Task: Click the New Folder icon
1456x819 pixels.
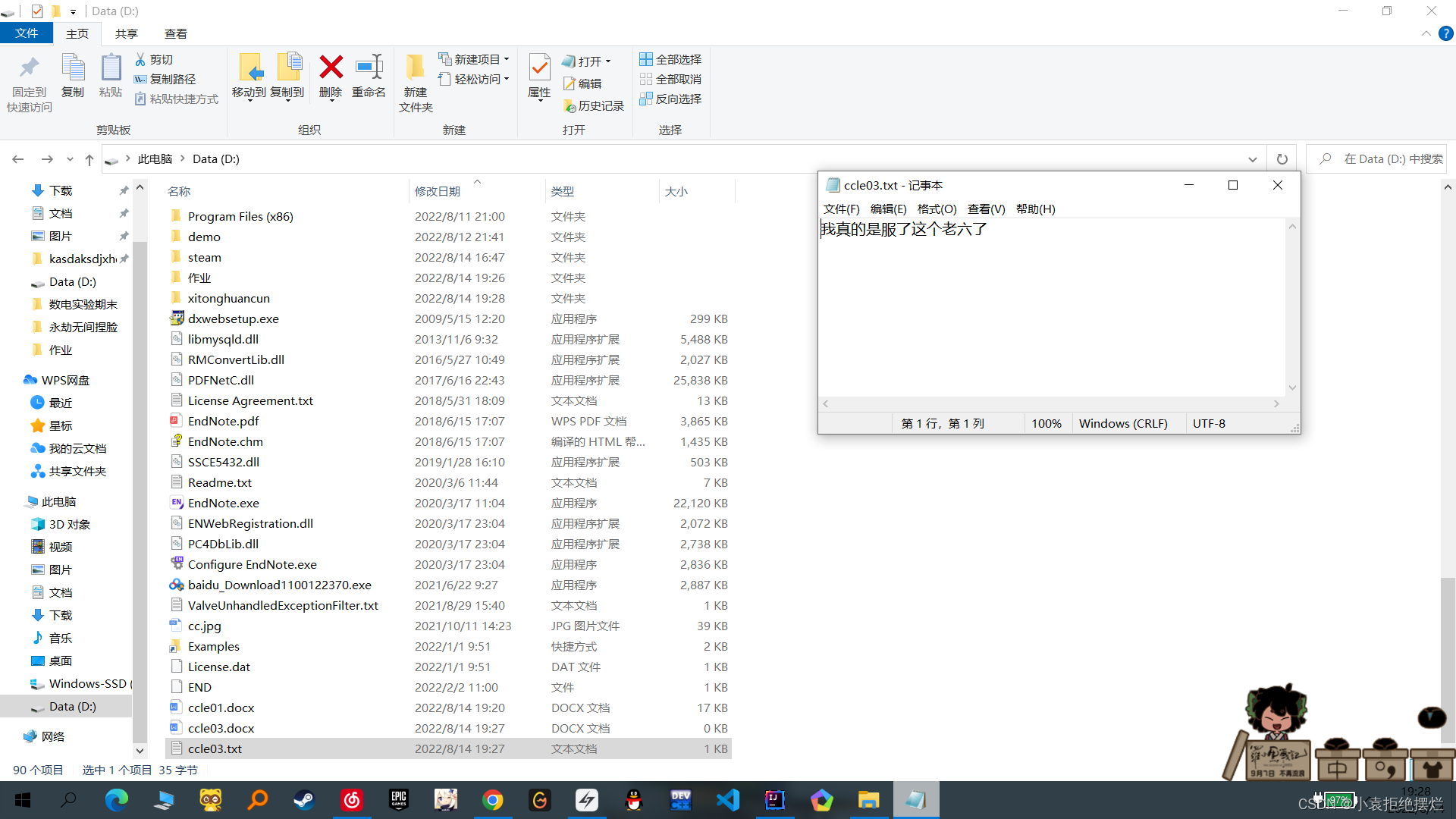Action: [x=415, y=68]
